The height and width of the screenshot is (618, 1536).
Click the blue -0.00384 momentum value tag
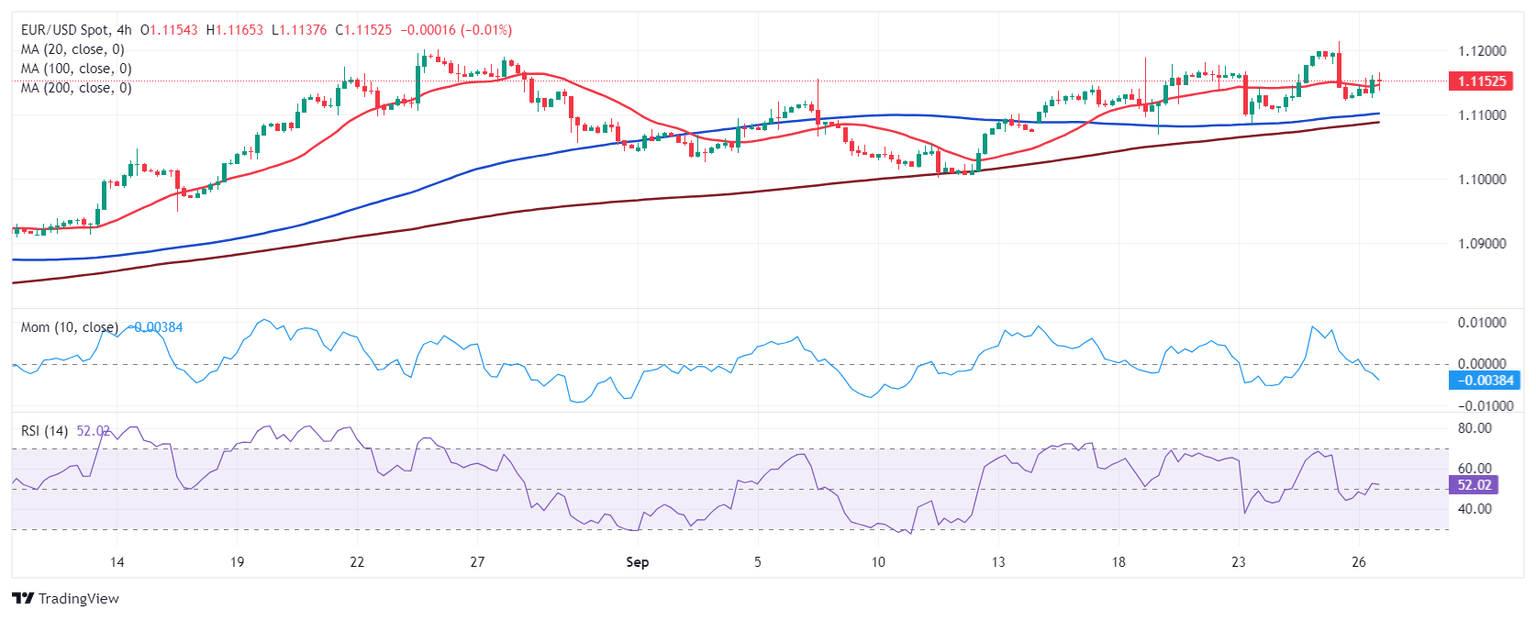click(x=1484, y=380)
